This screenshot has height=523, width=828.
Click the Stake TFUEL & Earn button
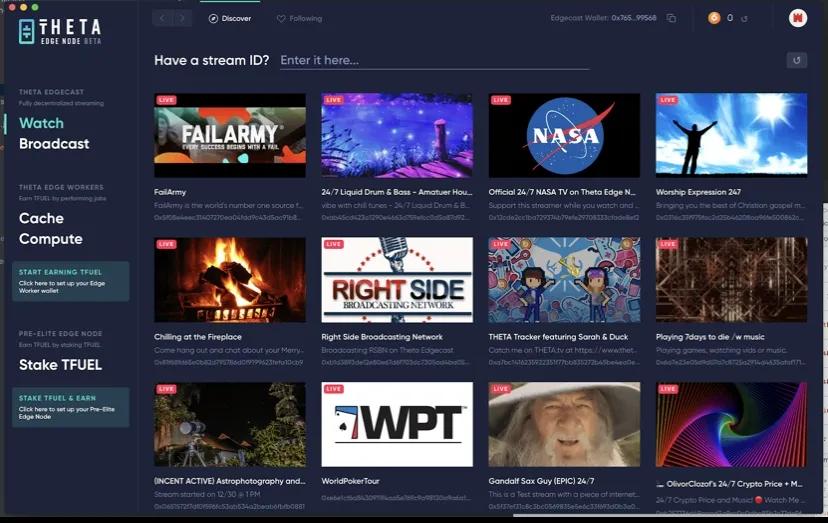coord(71,407)
